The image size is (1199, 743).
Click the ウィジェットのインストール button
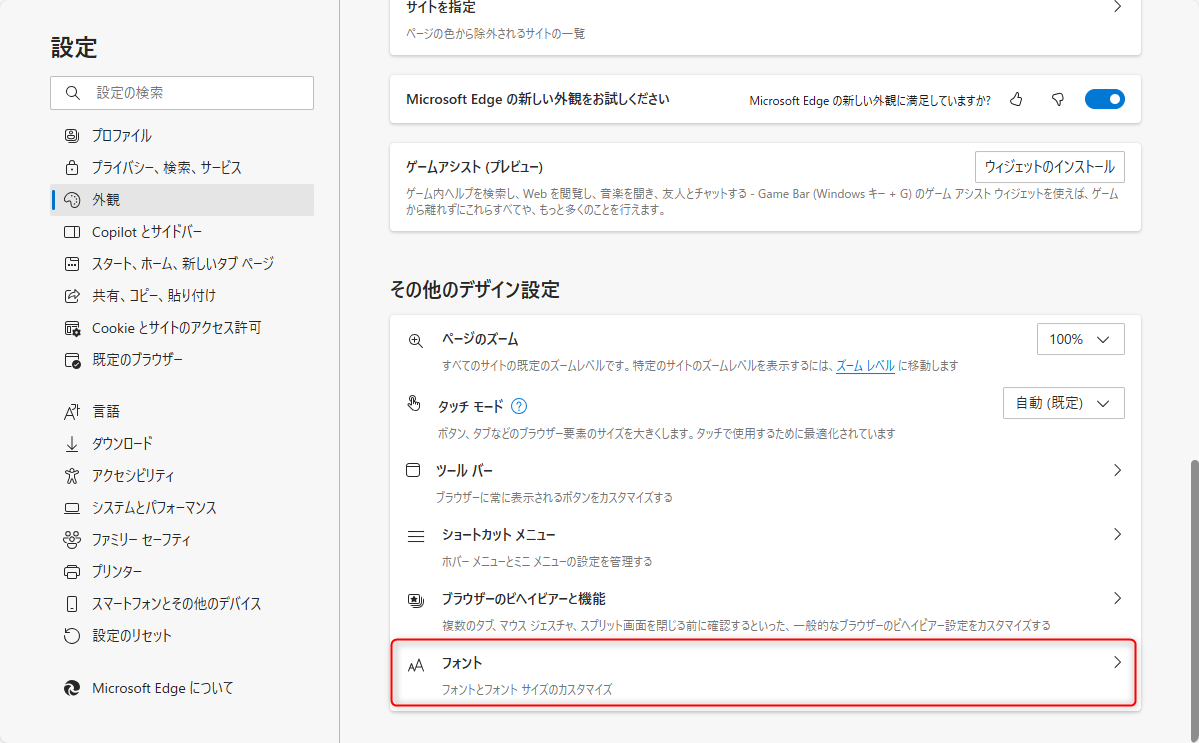[x=1049, y=167]
